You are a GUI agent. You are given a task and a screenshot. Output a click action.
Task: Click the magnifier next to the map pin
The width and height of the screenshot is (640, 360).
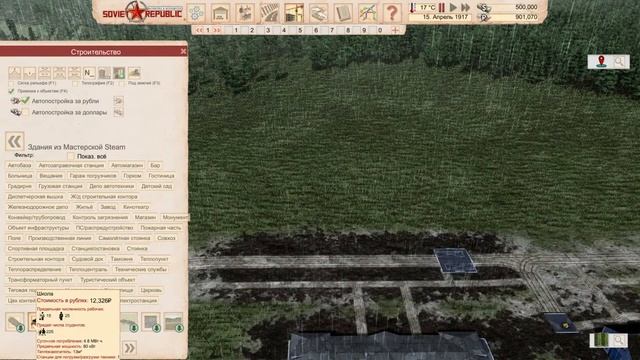pos(619,62)
